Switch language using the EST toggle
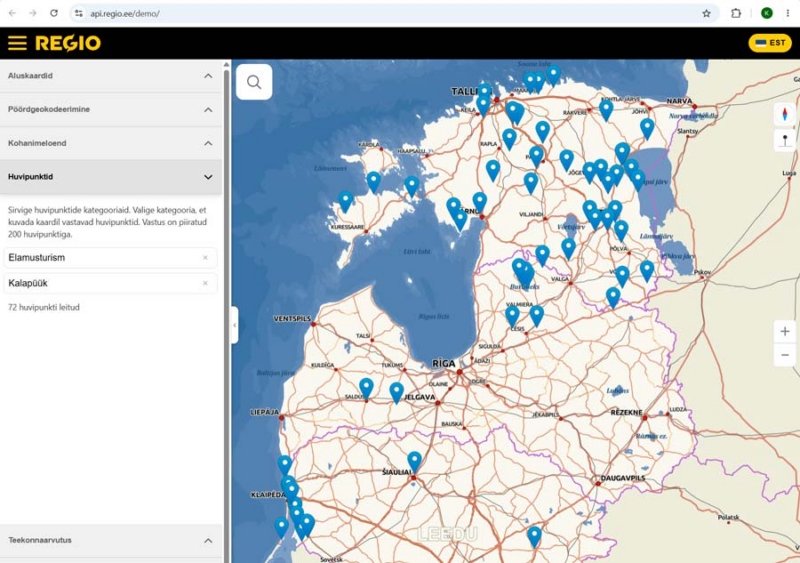 tap(770, 43)
